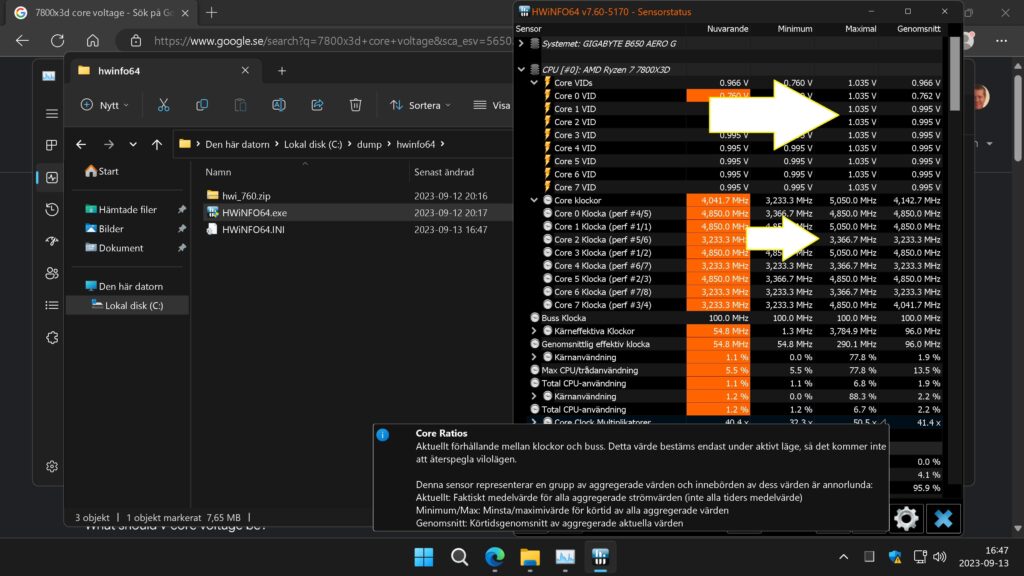Select the HWiNFO64.exe file
This screenshot has width=1024, height=576.
tap(254, 213)
